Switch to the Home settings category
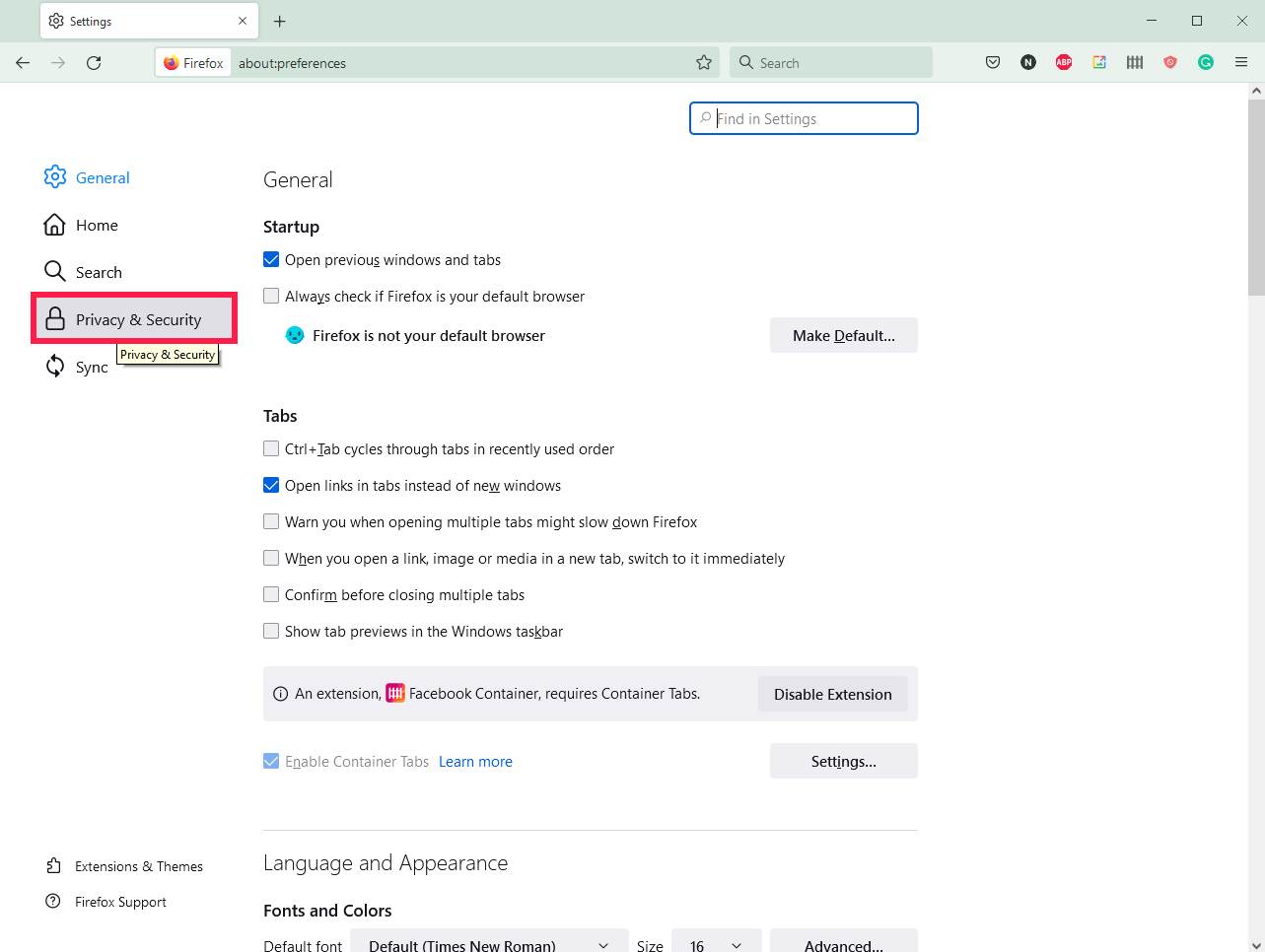 96,225
